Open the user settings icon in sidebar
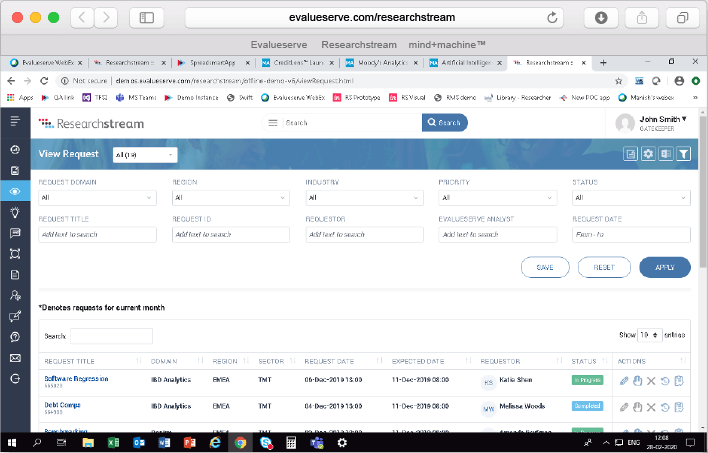Viewport: 708px width, 453px height. [x=15, y=295]
